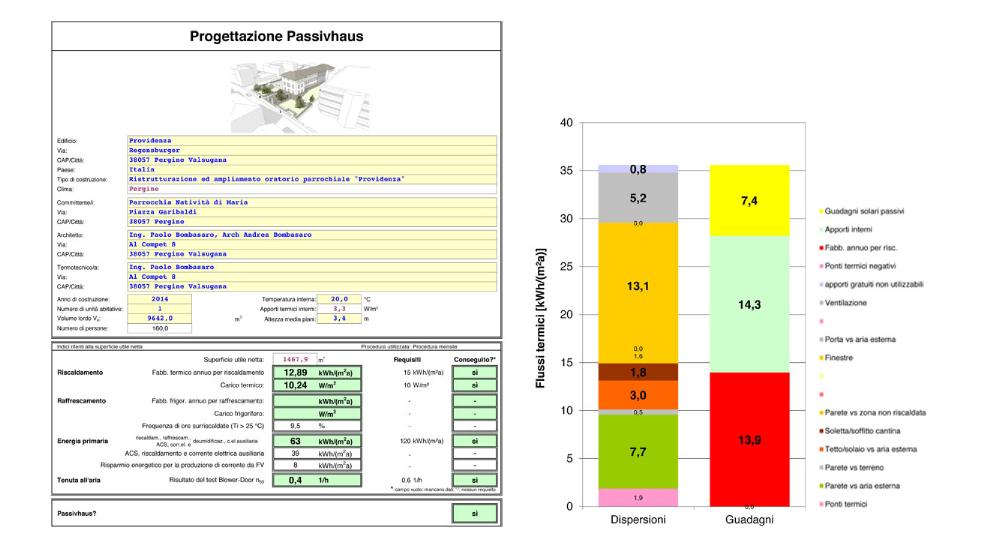Click the annual heating demand cell '12,89'
This screenshot has width=994, height=544.
pos(317,373)
